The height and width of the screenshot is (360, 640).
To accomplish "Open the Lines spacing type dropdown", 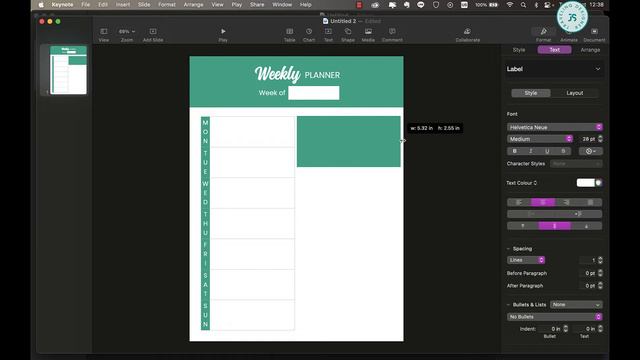I will (x=526, y=260).
